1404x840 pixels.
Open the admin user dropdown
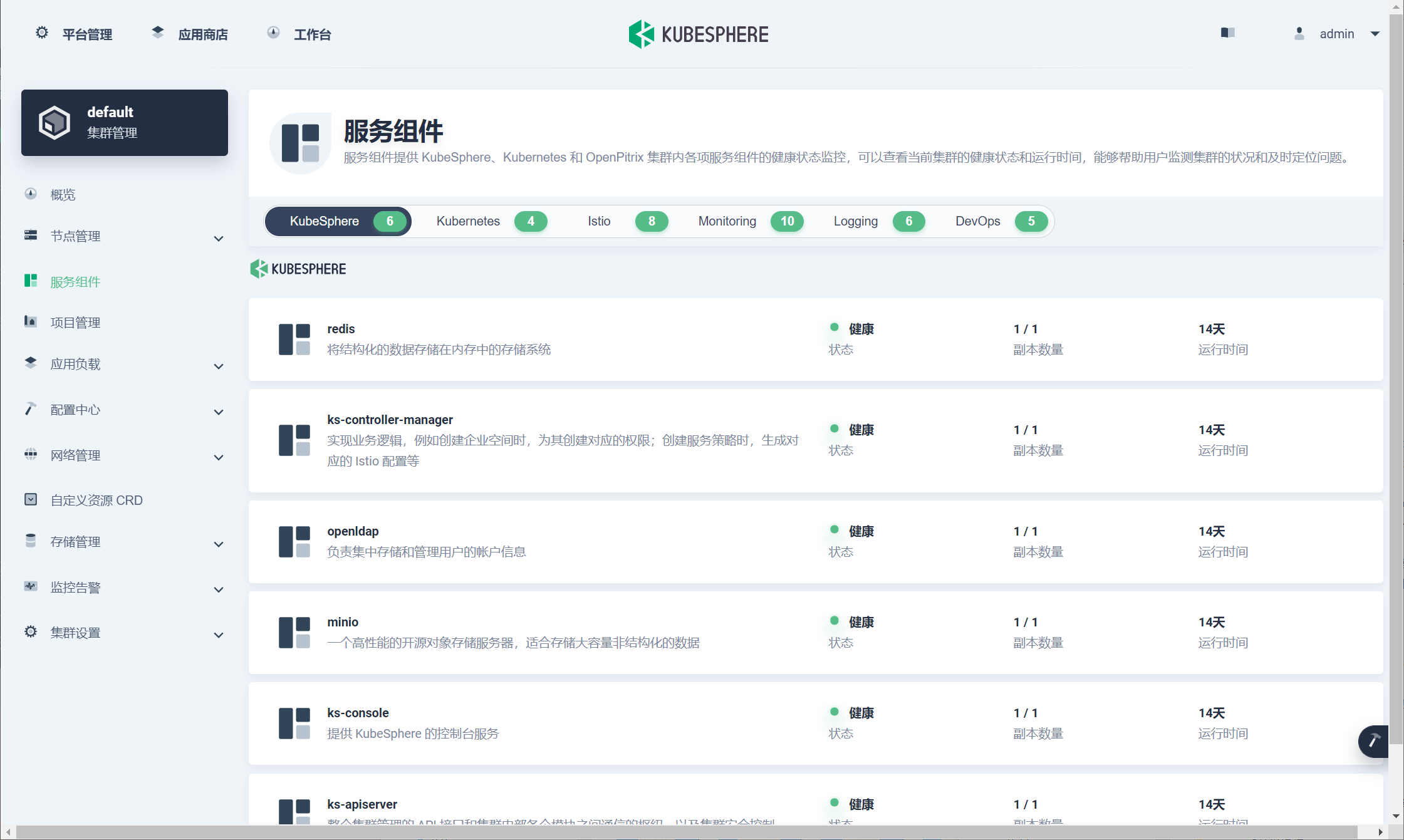click(x=1375, y=34)
